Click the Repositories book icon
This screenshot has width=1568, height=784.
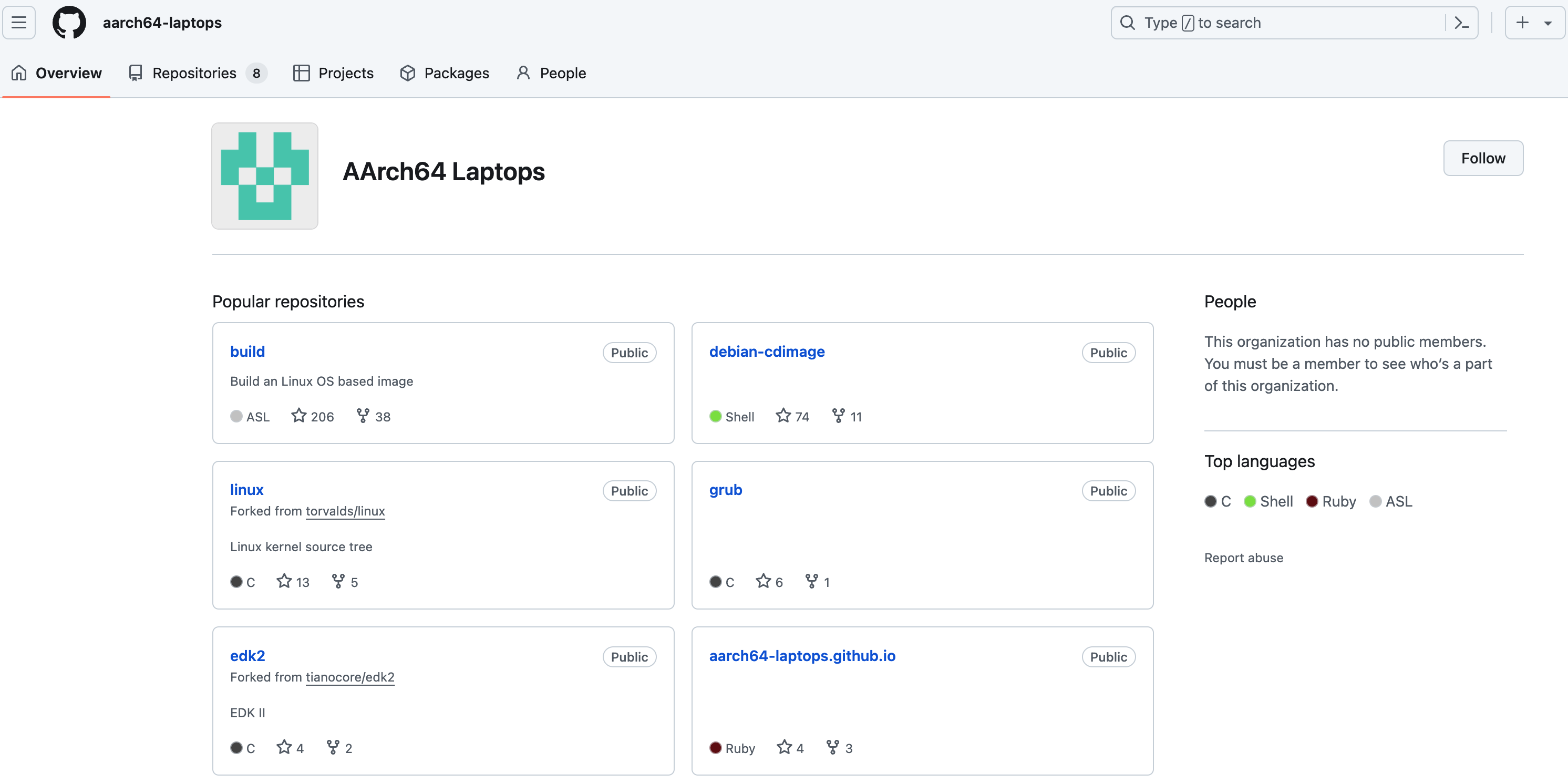pyautogui.click(x=135, y=73)
